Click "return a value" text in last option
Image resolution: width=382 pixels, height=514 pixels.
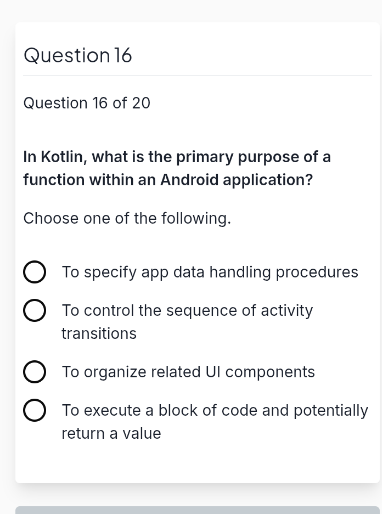tap(111, 433)
